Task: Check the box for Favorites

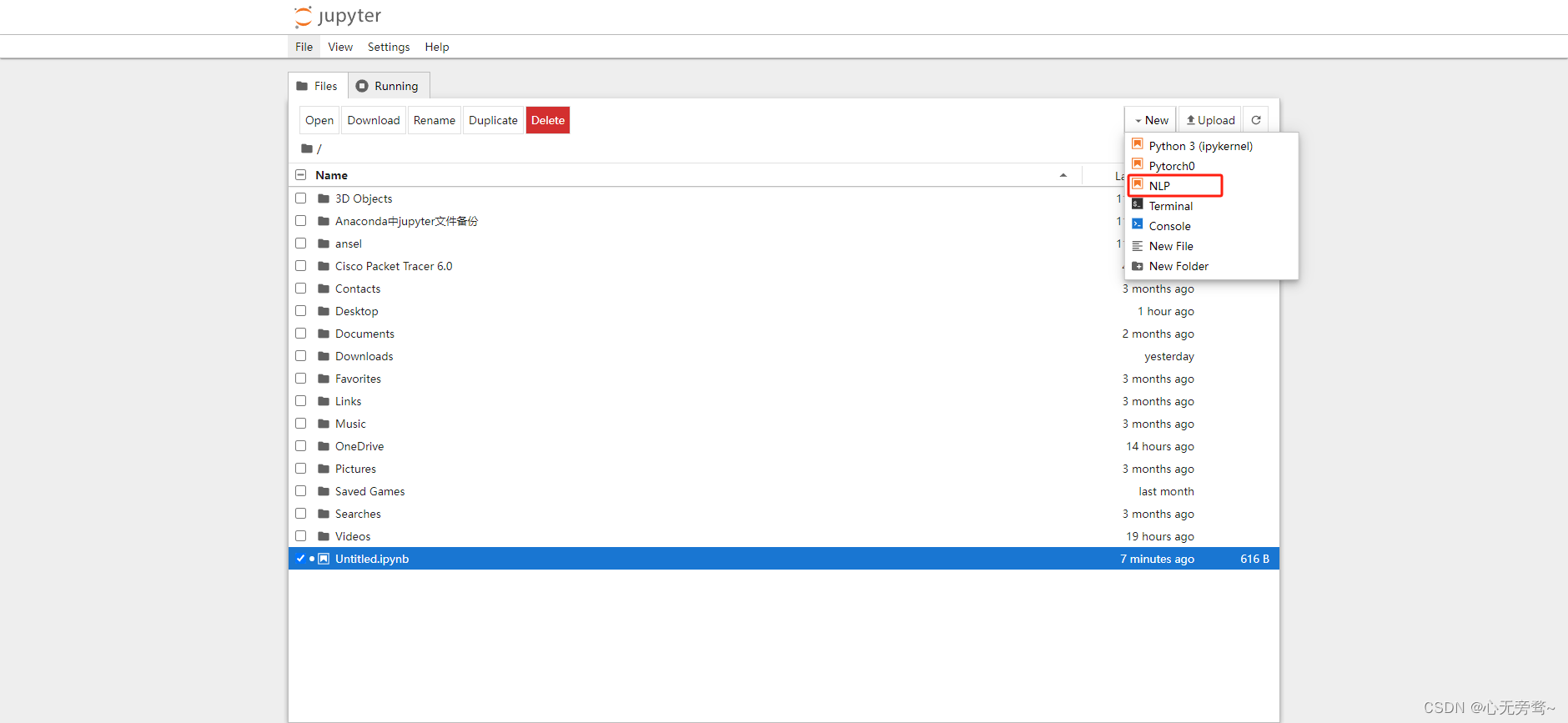Action: coord(300,379)
